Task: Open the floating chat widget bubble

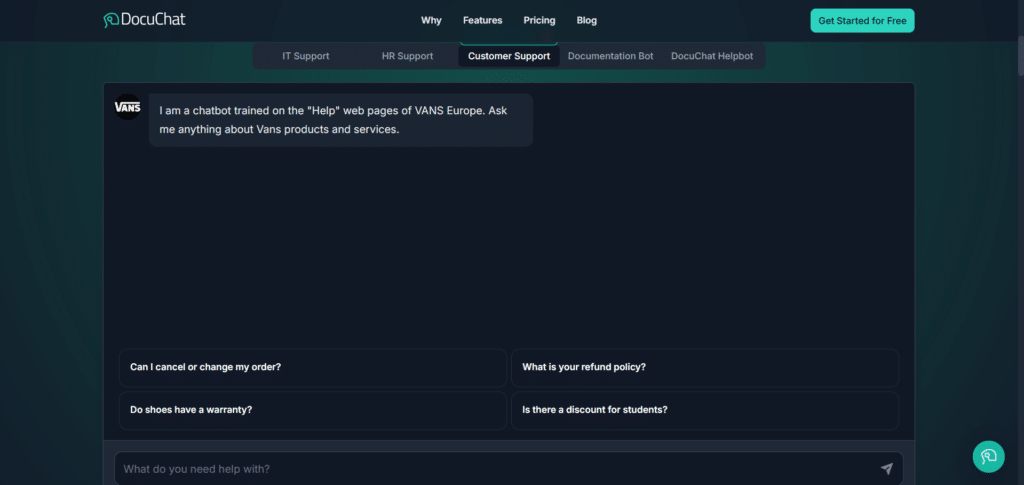Action: pyautogui.click(x=988, y=456)
